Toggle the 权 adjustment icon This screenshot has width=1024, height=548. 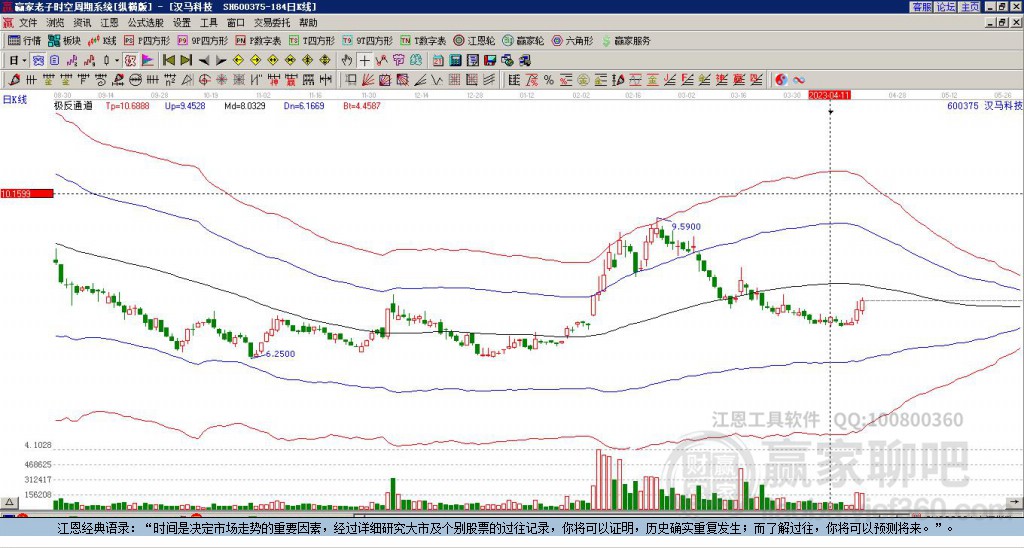click(130, 60)
